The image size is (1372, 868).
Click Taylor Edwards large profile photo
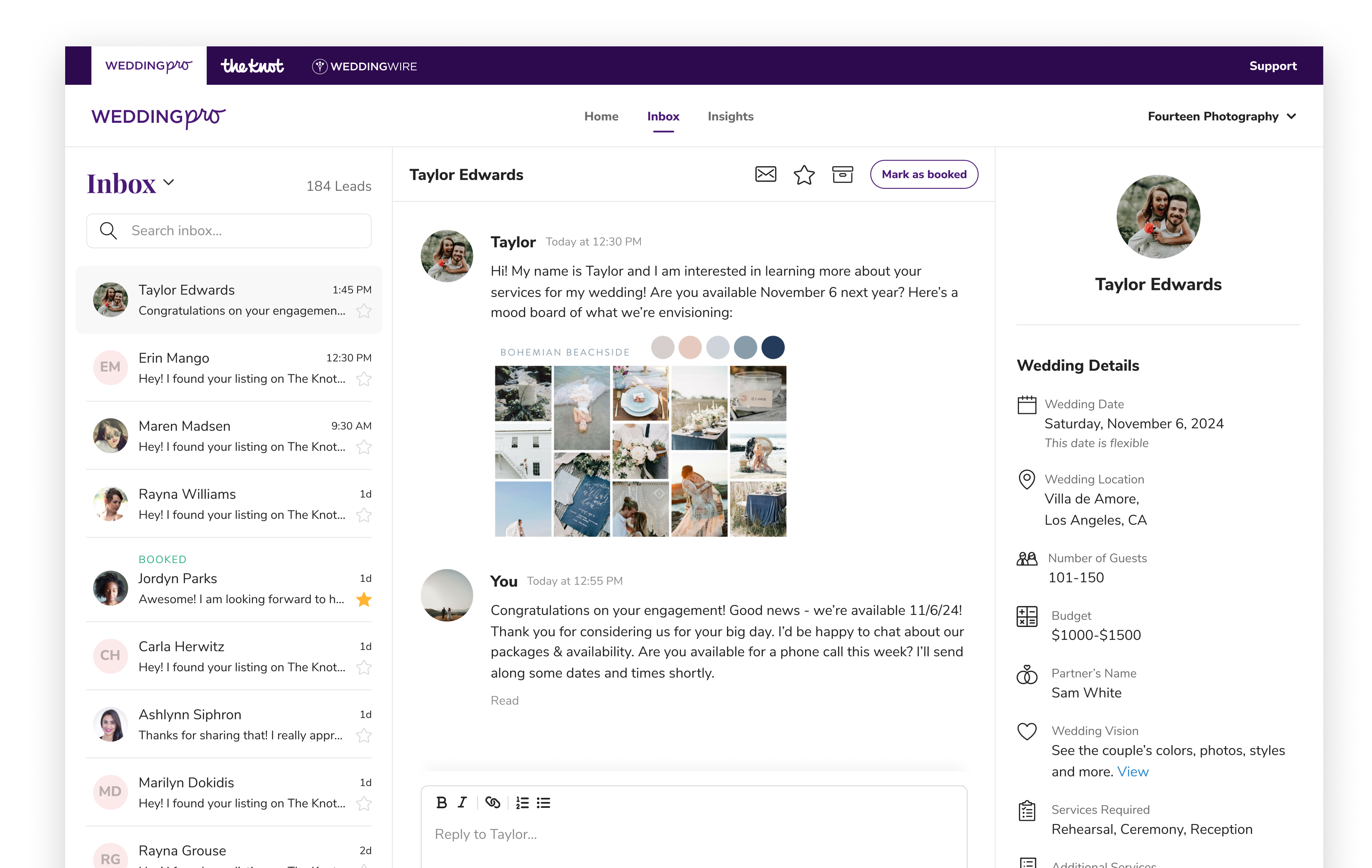(x=1158, y=216)
